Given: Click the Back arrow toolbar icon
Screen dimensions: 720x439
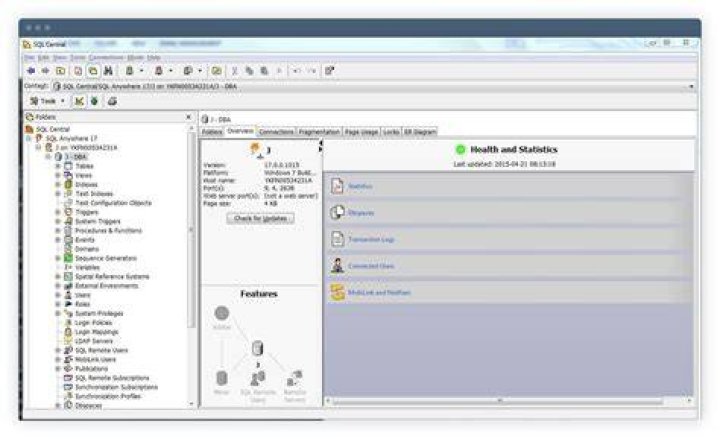Looking at the screenshot, I should [31, 71].
